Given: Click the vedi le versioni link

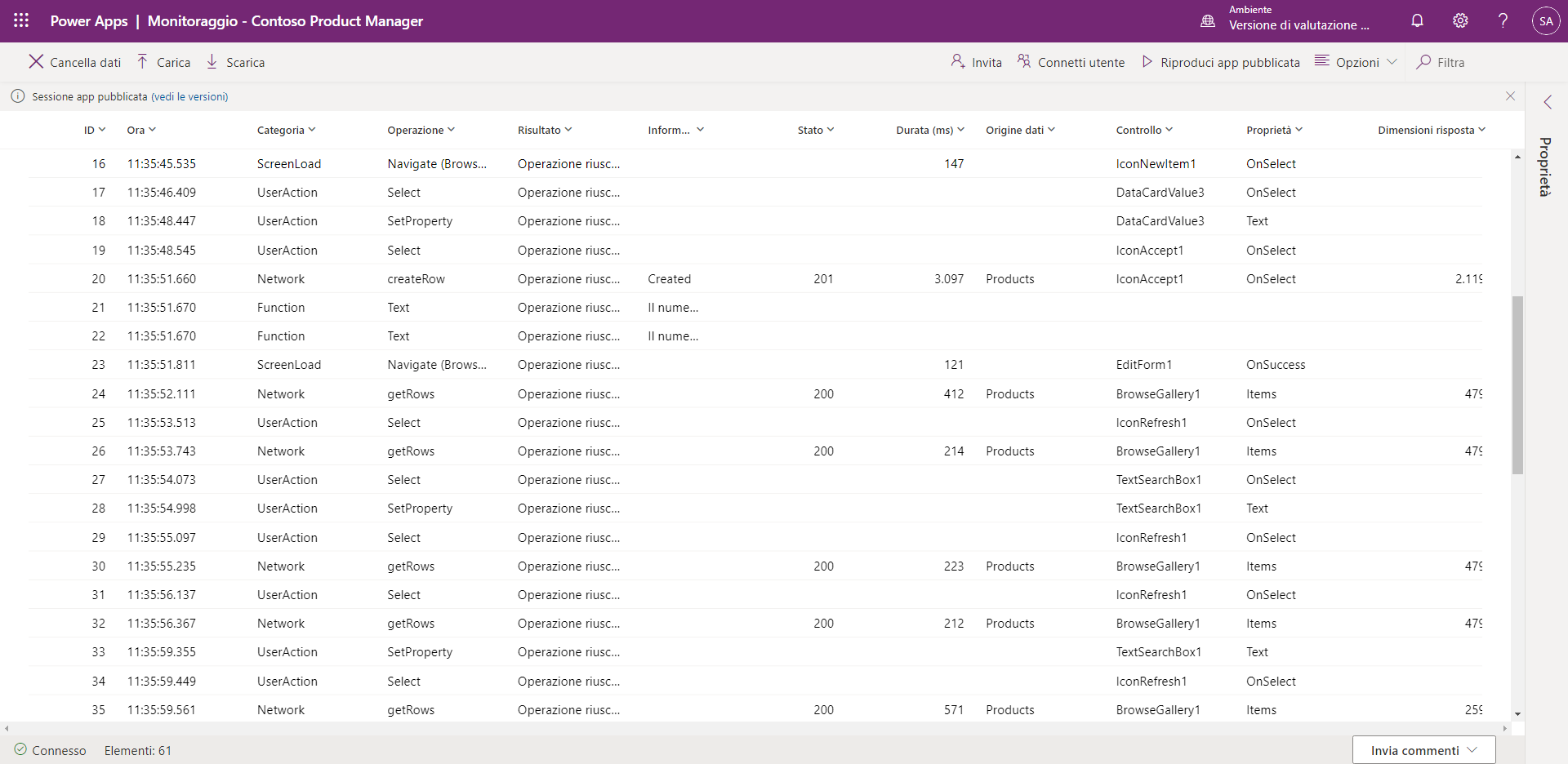Looking at the screenshot, I should (x=189, y=96).
